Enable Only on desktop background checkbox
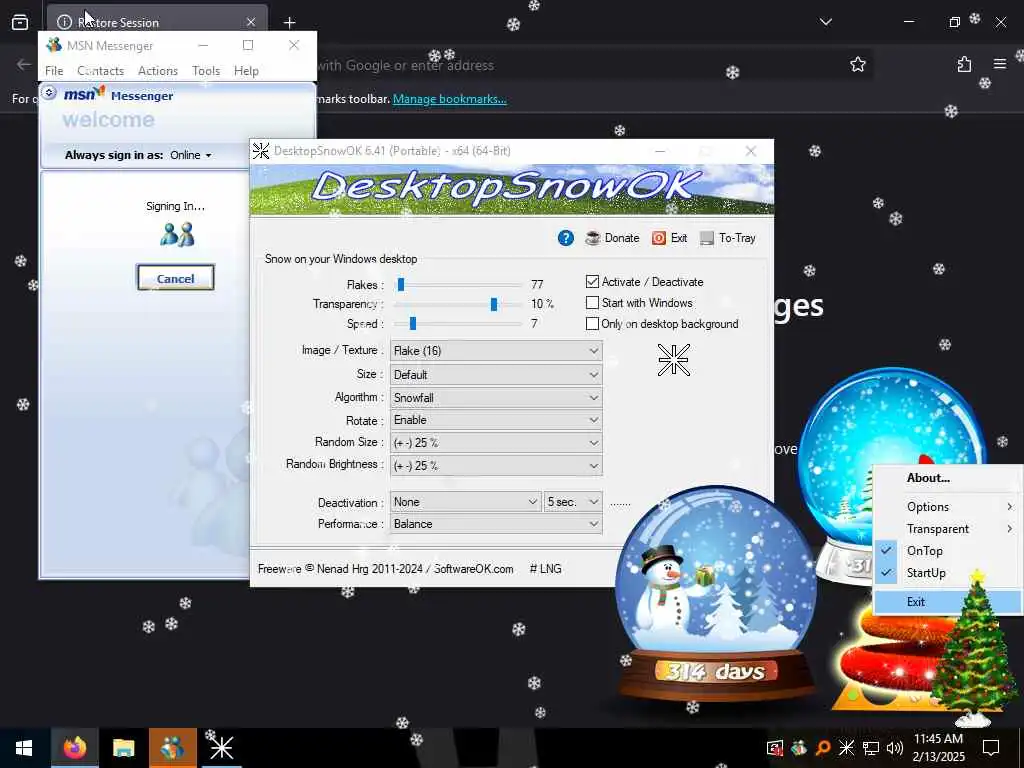The image size is (1024, 768). [x=592, y=324]
